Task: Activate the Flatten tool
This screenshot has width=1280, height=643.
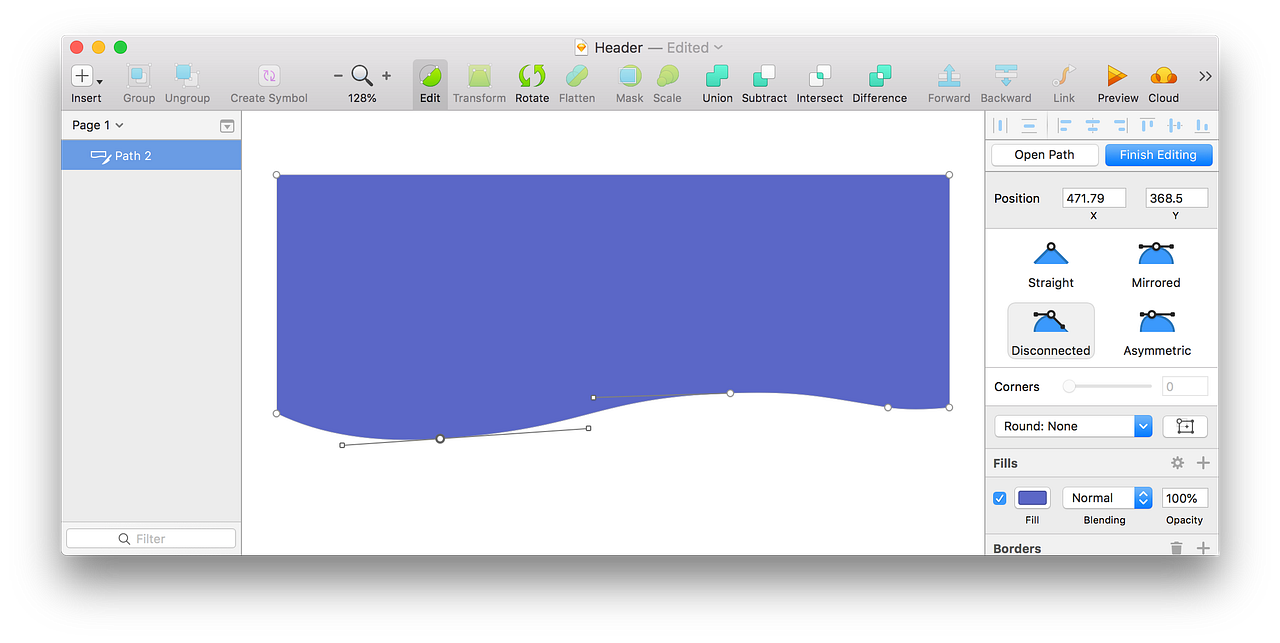Action: point(577,83)
